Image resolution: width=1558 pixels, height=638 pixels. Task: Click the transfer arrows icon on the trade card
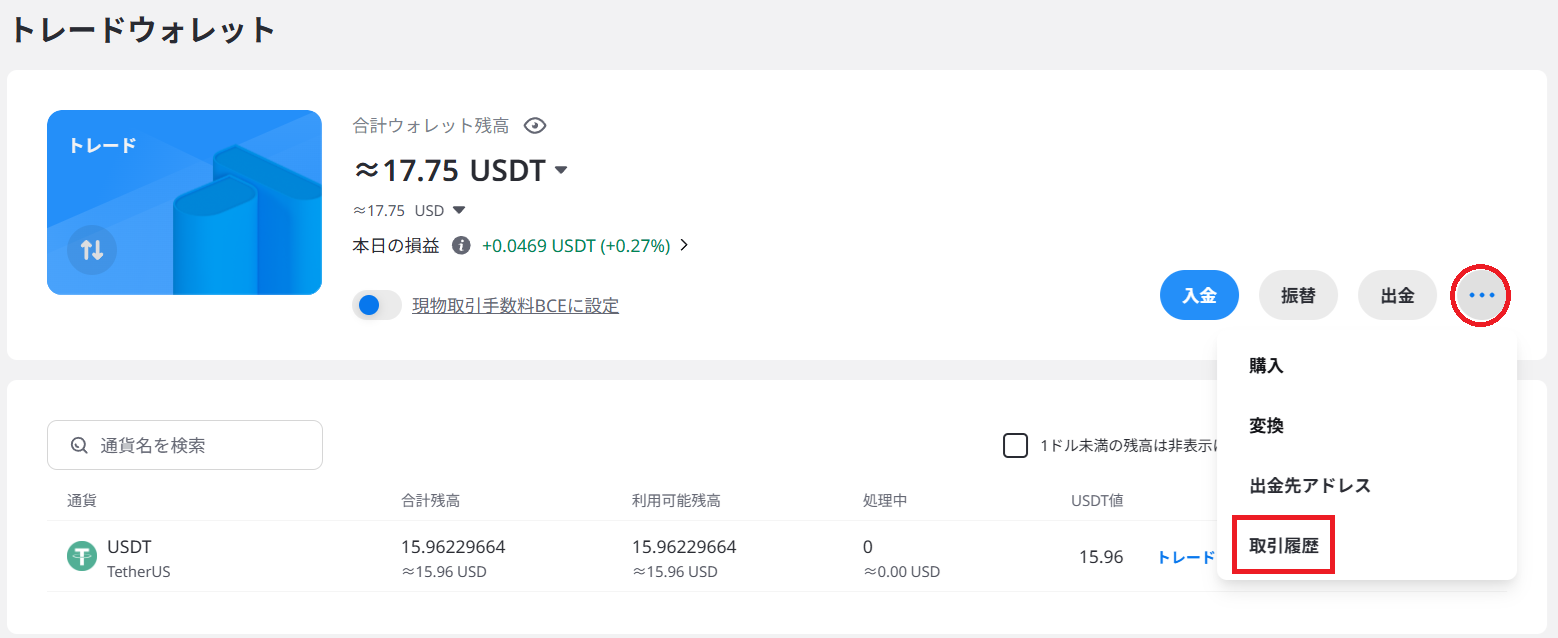[91, 251]
